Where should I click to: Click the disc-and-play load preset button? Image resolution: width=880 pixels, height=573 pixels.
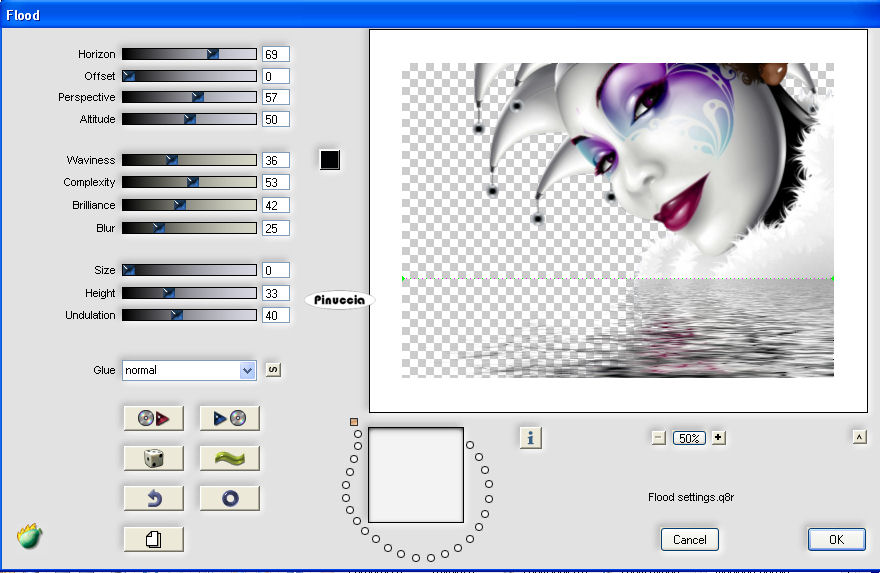point(153,418)
